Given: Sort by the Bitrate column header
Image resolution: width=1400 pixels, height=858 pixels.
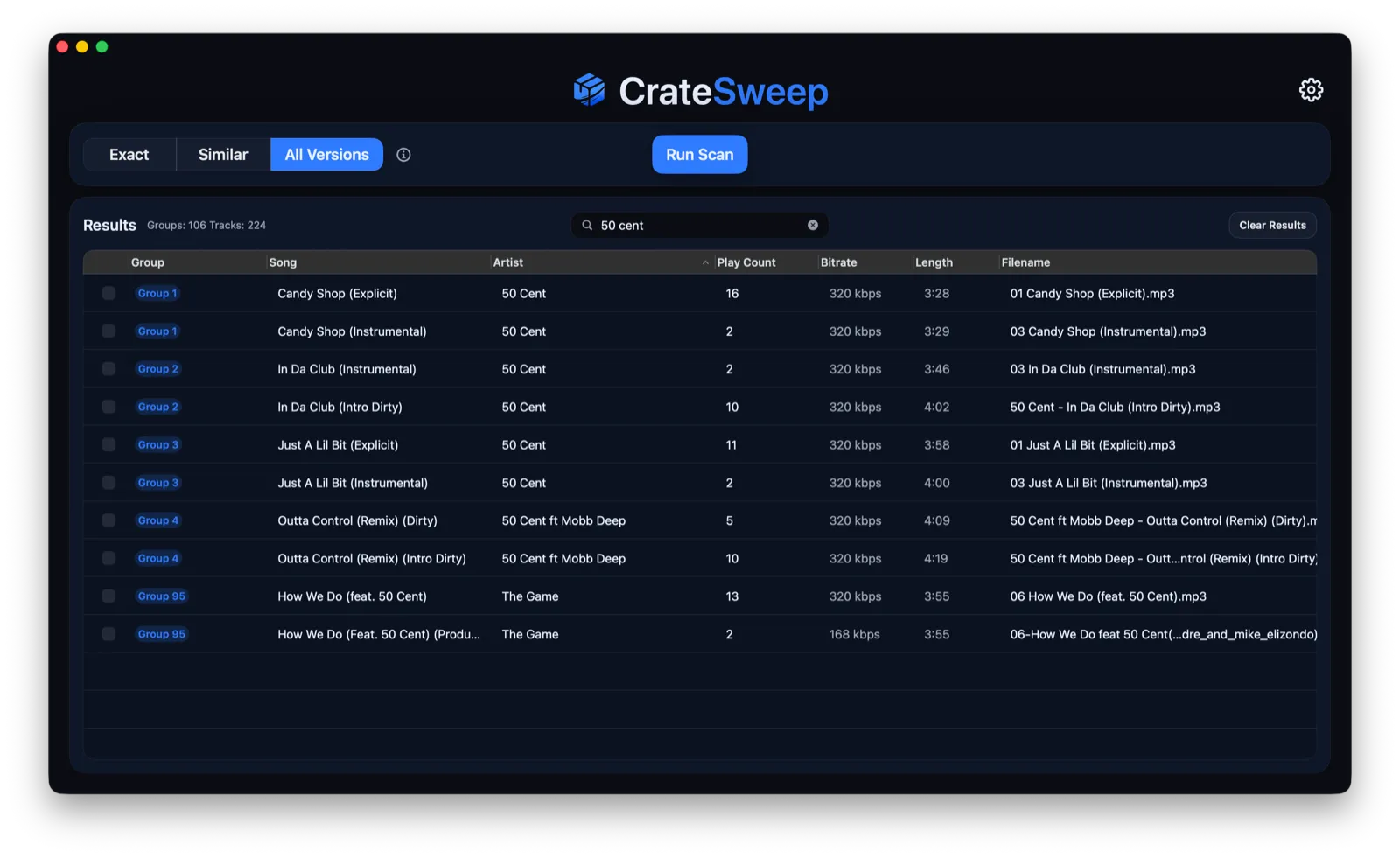Looking at the screenshot, I should [838, 262].
